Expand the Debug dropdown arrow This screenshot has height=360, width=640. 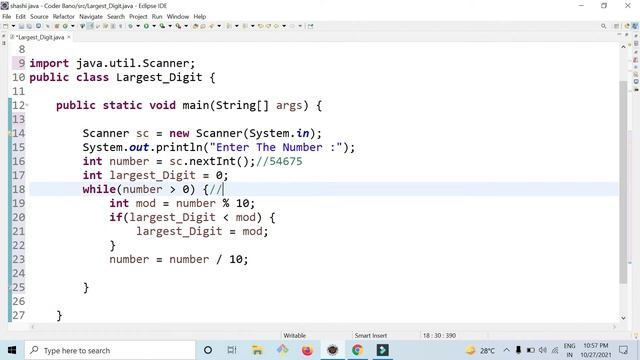138,26
